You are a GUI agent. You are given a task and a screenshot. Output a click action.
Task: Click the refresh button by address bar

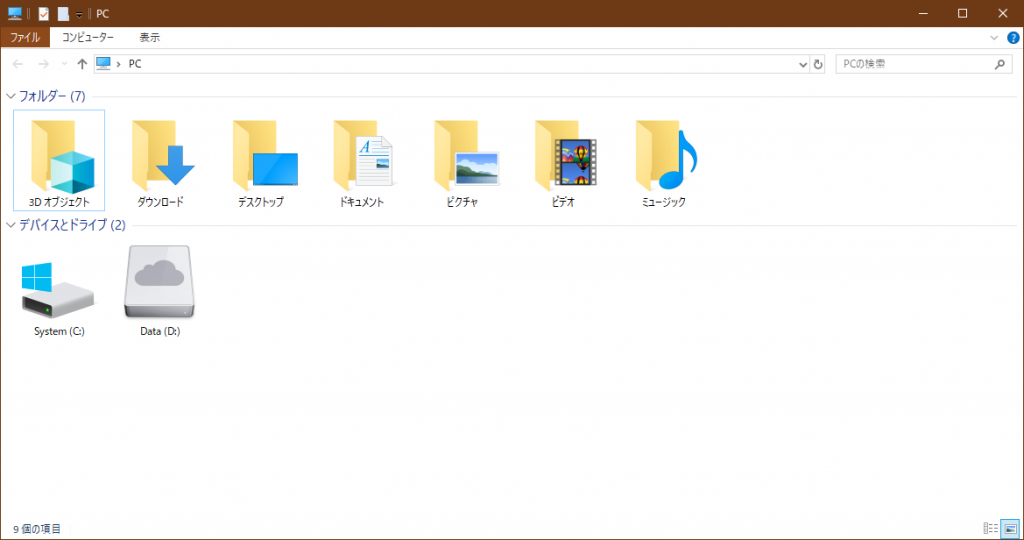[819, 64]
